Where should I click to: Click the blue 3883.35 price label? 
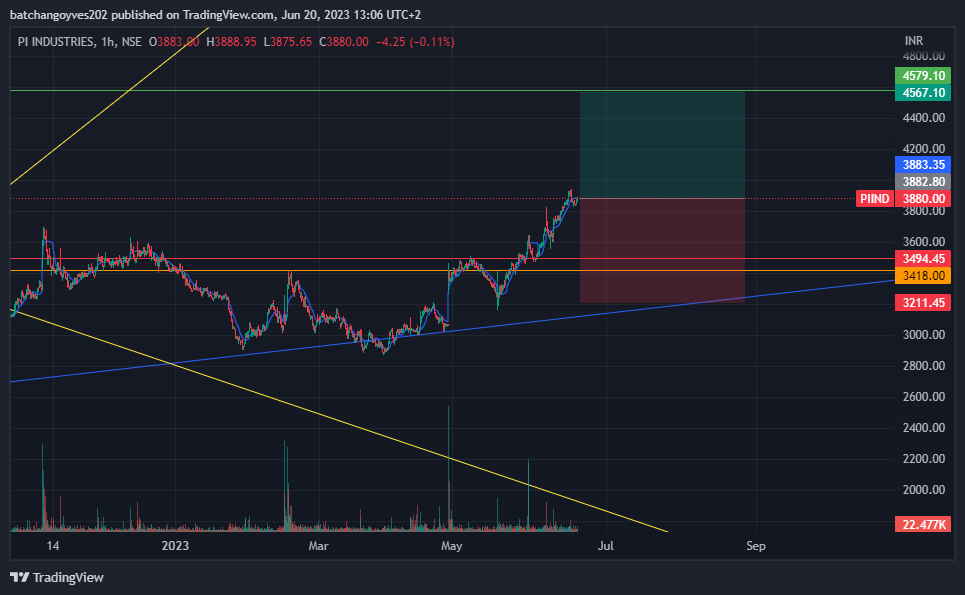[x=923, y=165]
